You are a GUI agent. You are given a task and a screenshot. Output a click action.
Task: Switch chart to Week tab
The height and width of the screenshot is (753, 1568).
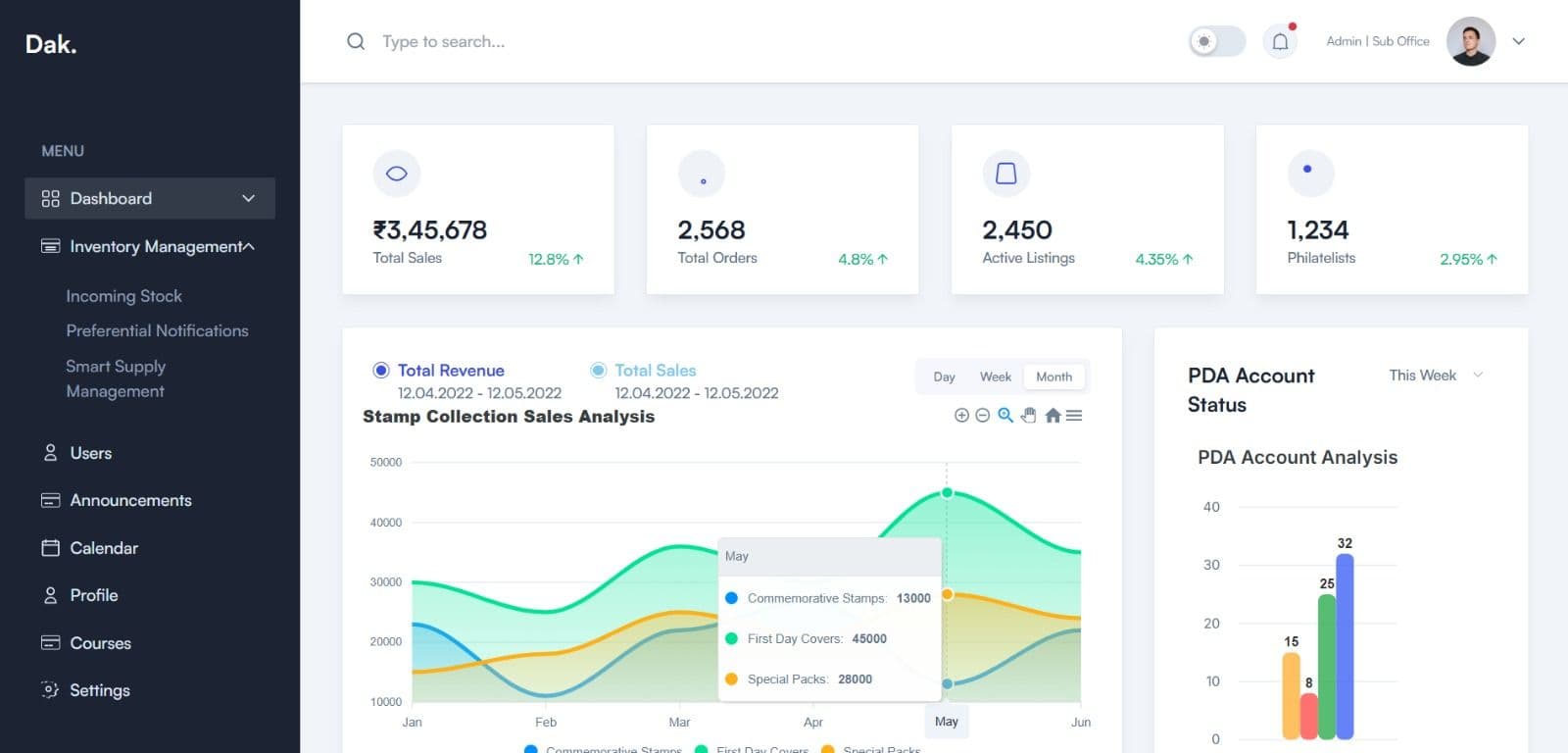995,376
